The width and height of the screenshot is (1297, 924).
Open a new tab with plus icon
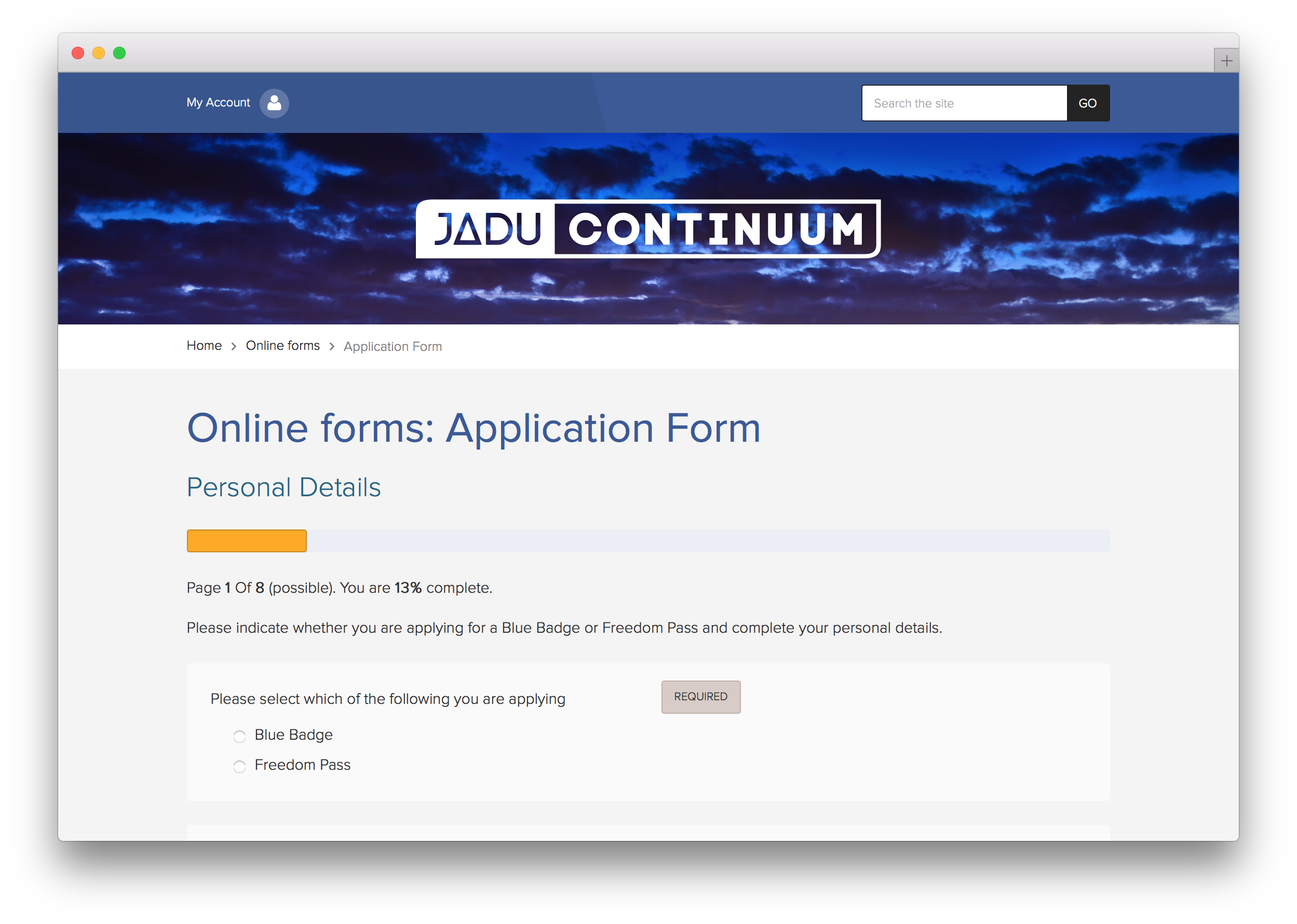pyautogui.click(x=1226, y=60)
